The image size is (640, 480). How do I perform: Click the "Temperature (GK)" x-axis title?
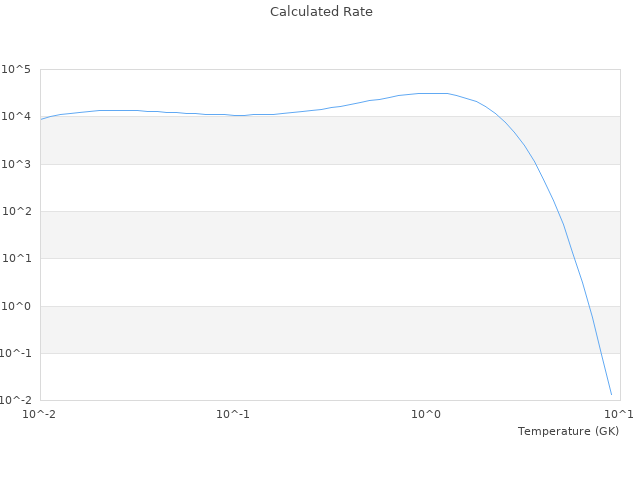tap(568, 431)
